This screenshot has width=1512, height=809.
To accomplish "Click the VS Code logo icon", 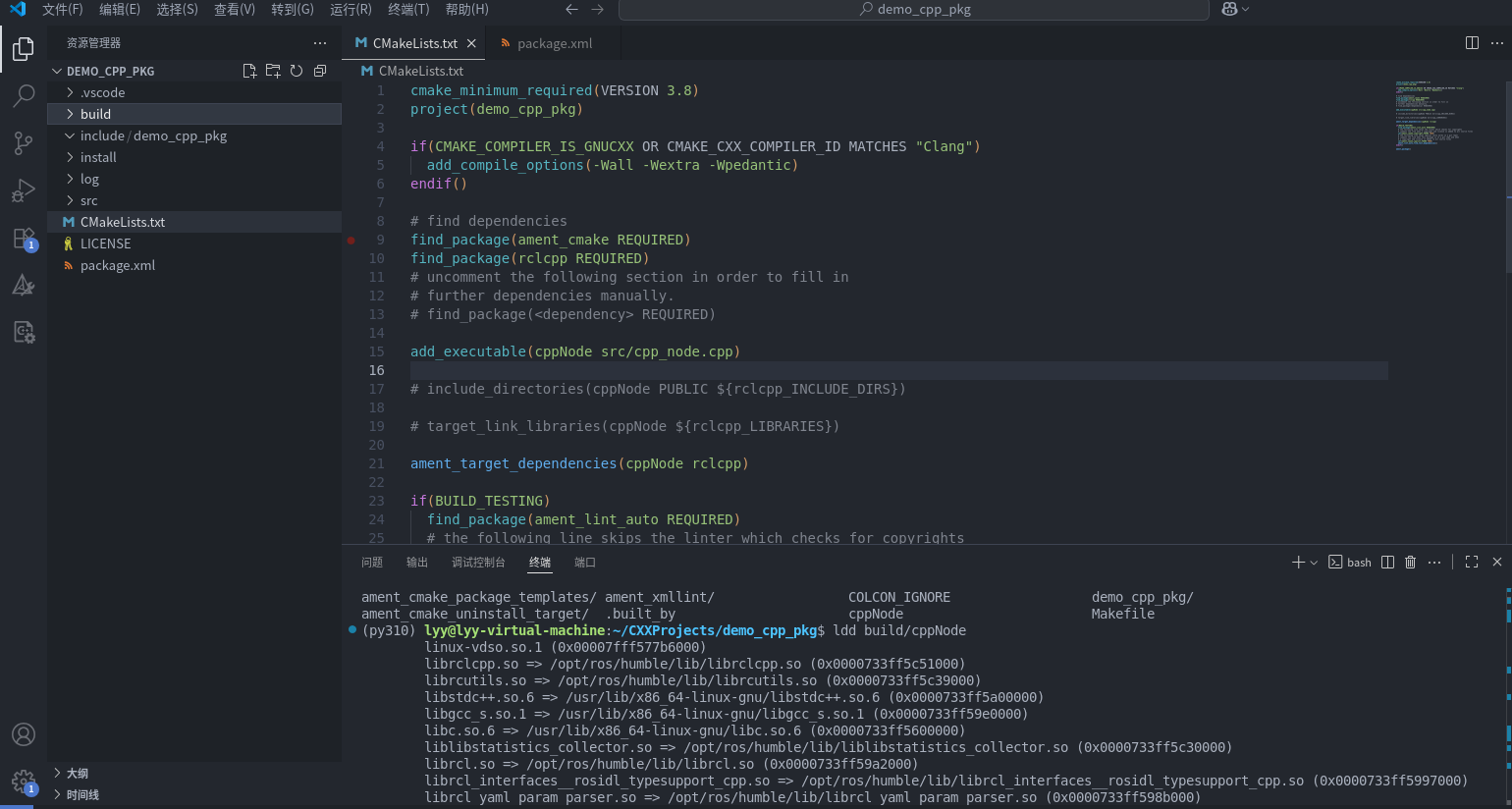I will coord(18,9).
